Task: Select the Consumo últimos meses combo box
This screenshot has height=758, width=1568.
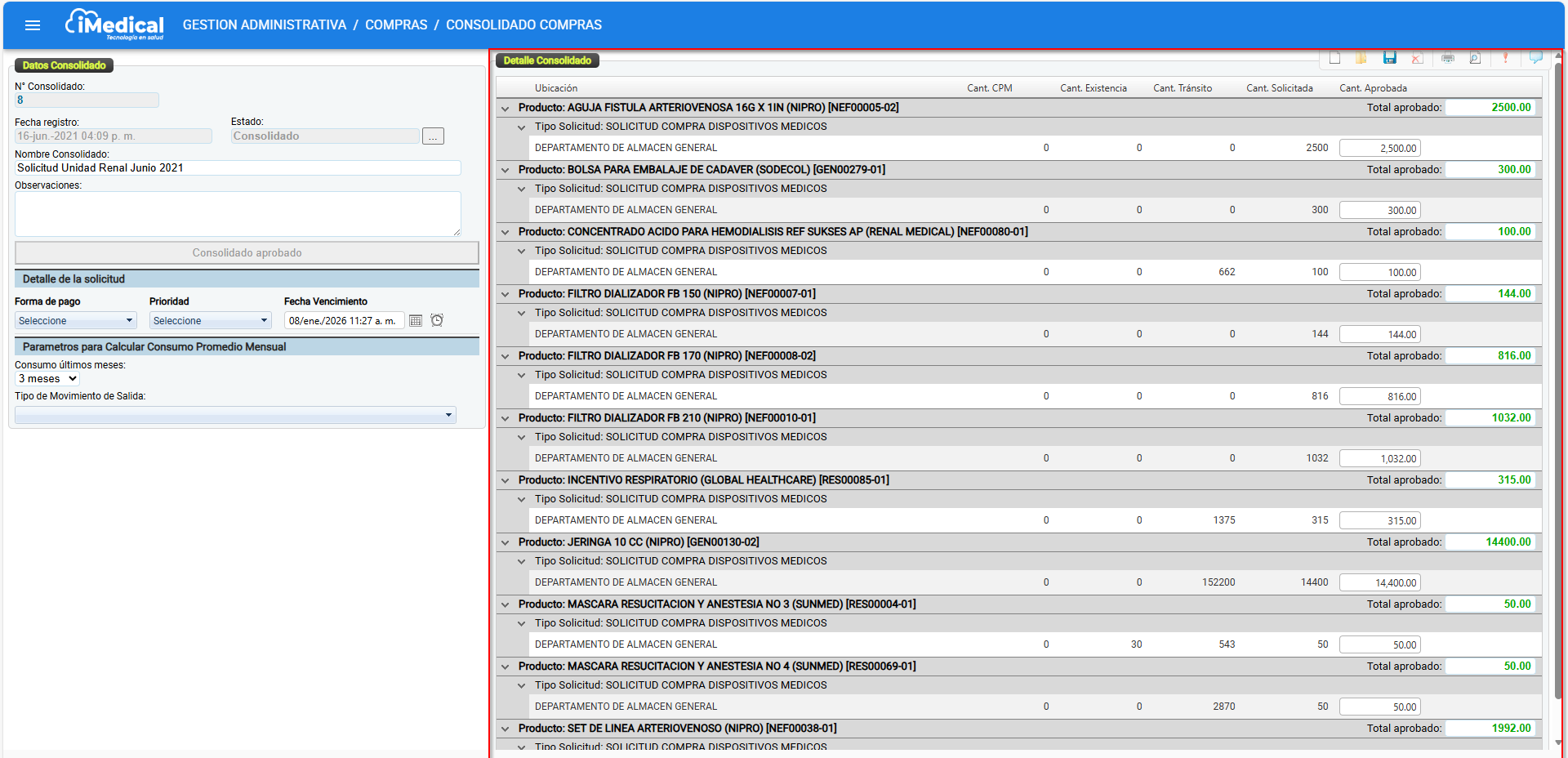Action: point(47,379)
